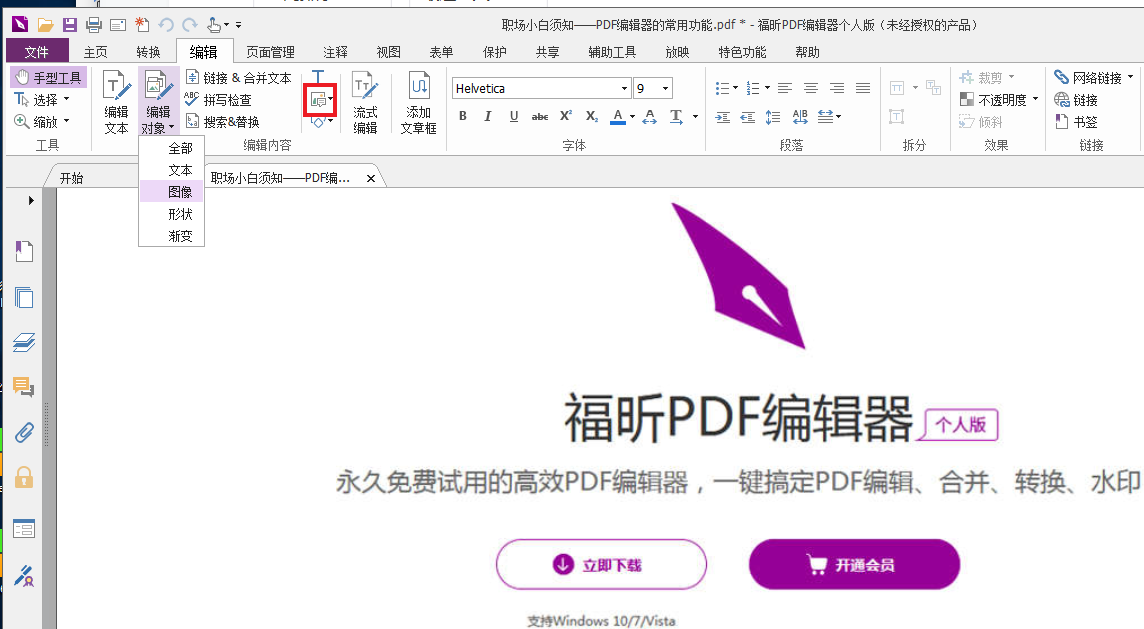Click the character scale A icon with arrows
Image resolution: width=1144 pixels, height=629 pixels.
[x=650, y=116]
